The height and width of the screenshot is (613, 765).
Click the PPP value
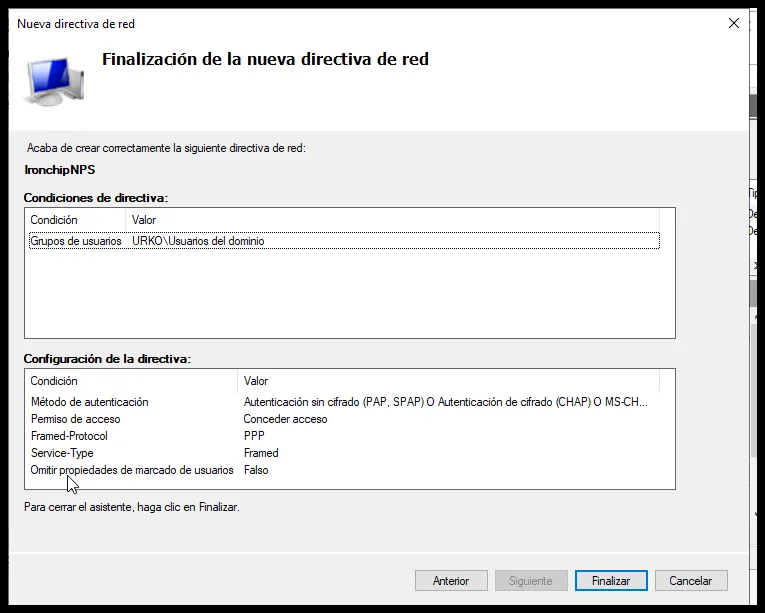pyautogui.click(x=254, y=436)
